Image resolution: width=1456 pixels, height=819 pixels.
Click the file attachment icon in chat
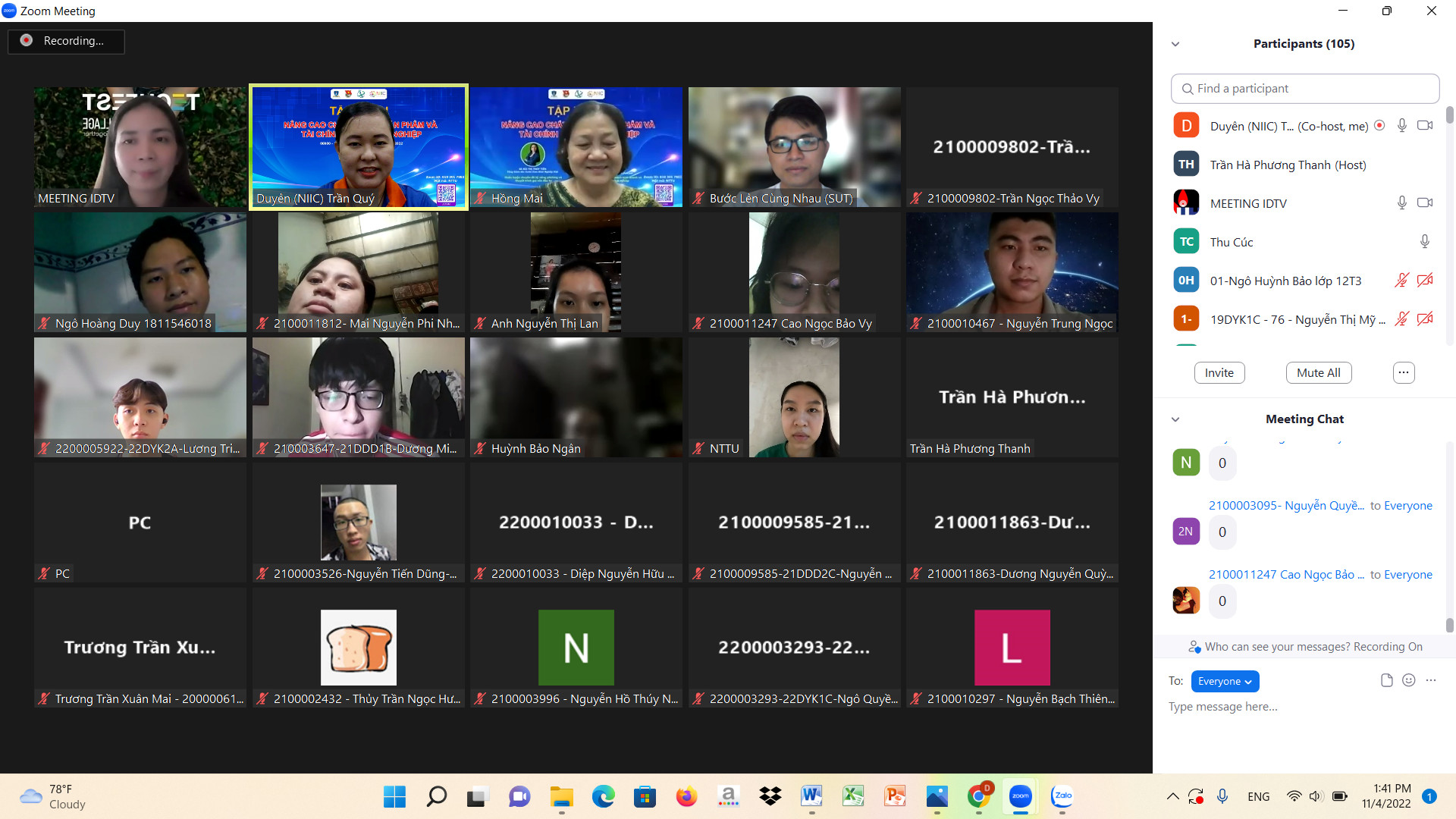point(1386,680)
